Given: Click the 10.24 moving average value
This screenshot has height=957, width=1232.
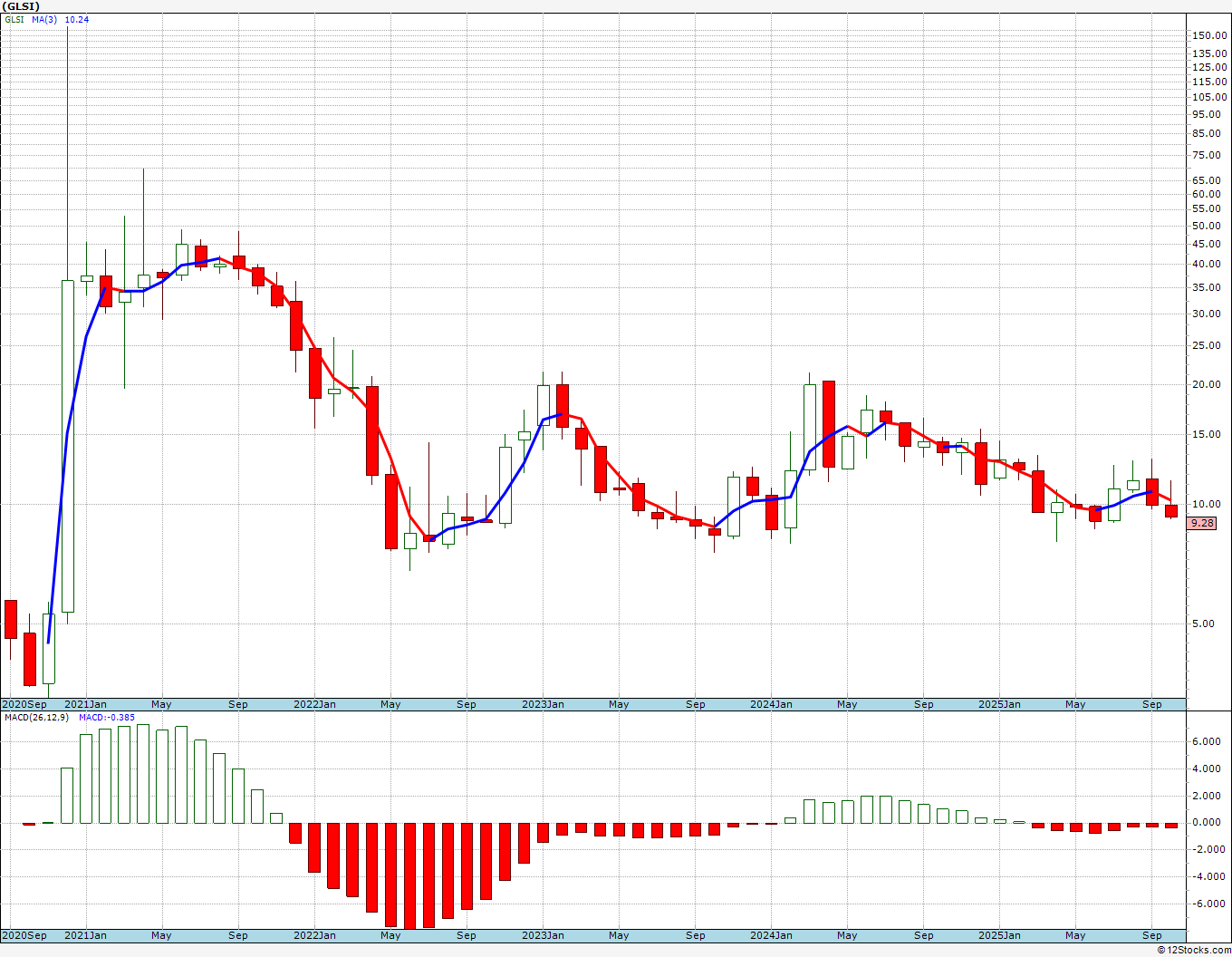Looking at the screenshot, I should [76, 19].
